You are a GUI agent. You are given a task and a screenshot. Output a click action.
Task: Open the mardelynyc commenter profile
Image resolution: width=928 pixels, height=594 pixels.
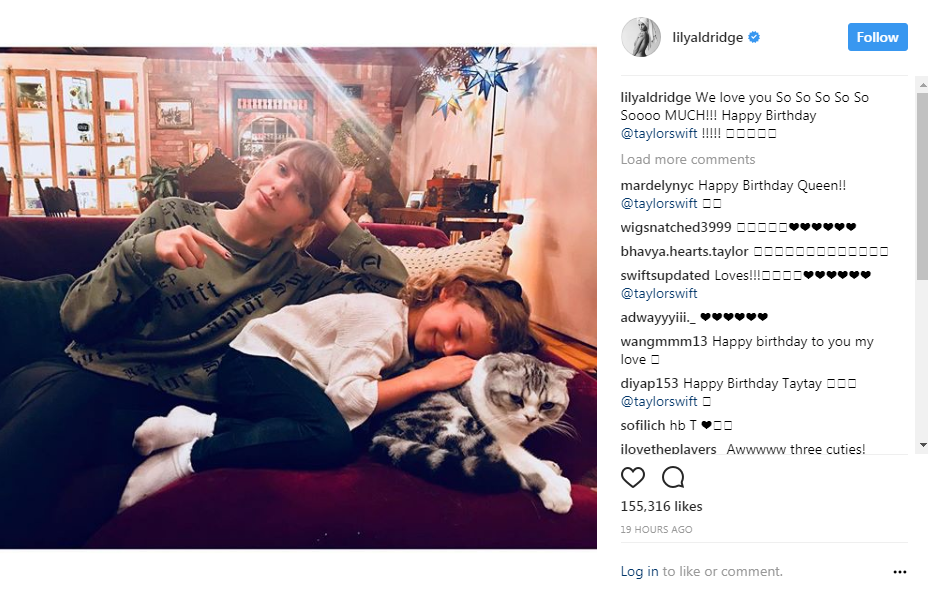point(657,186)
